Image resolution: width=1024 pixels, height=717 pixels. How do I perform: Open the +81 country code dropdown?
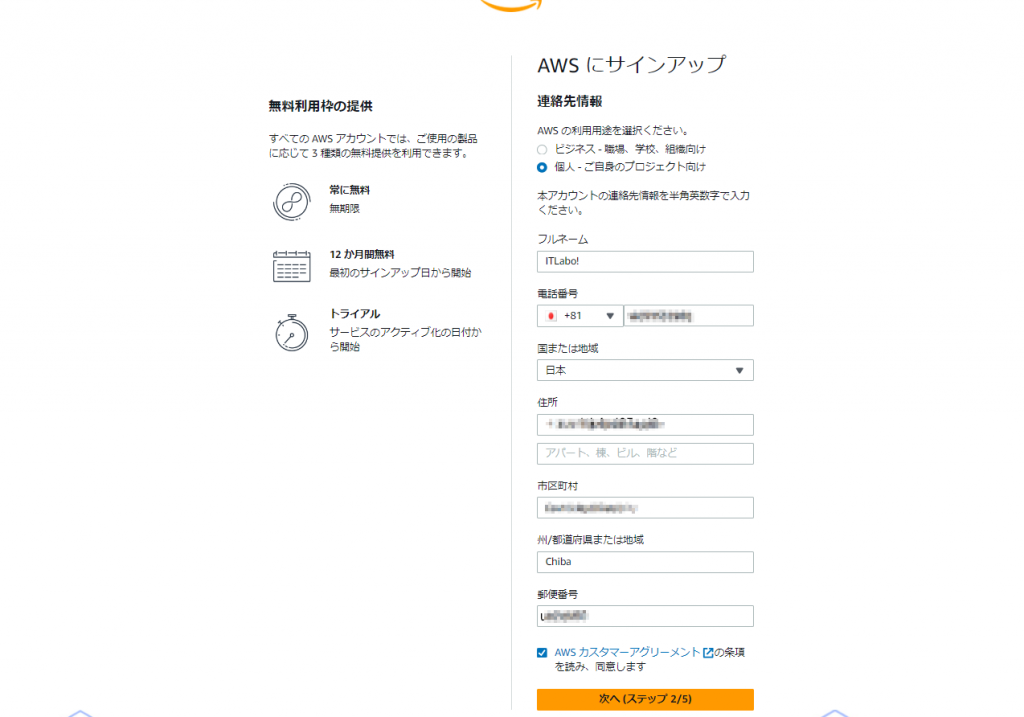[580, 316]
